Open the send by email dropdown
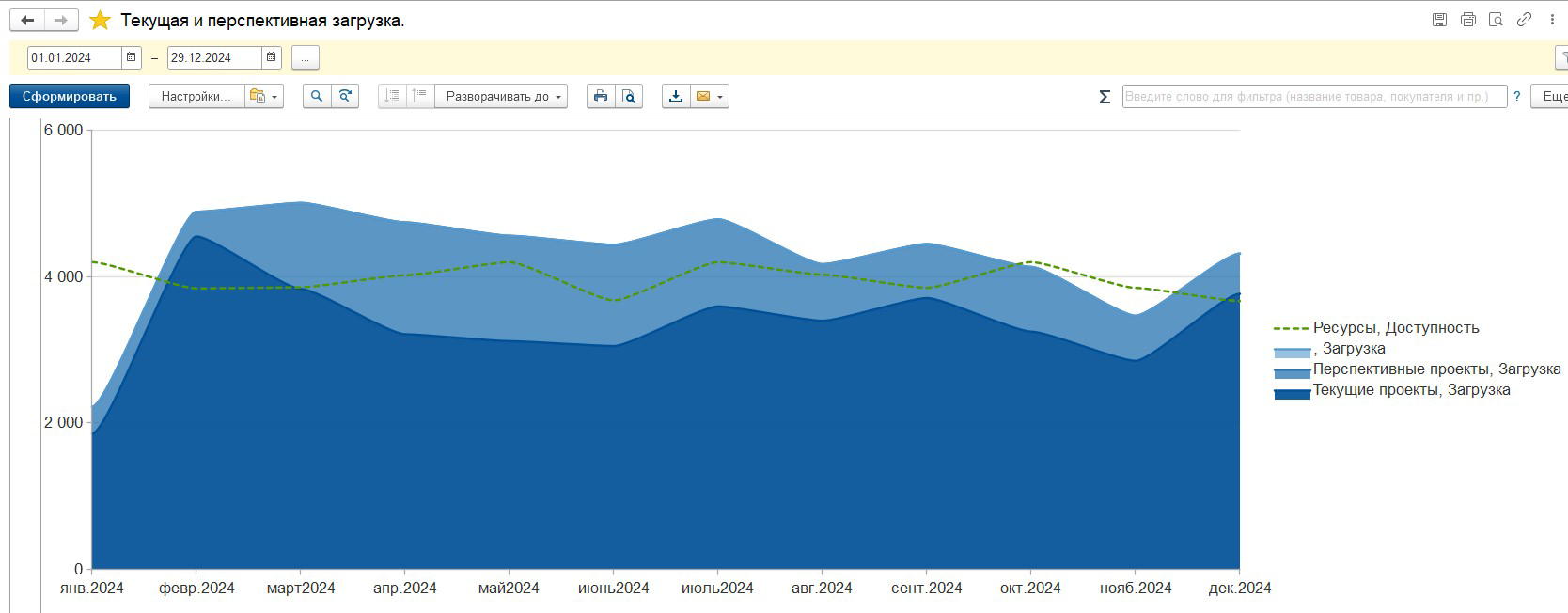 coord(710,96)
